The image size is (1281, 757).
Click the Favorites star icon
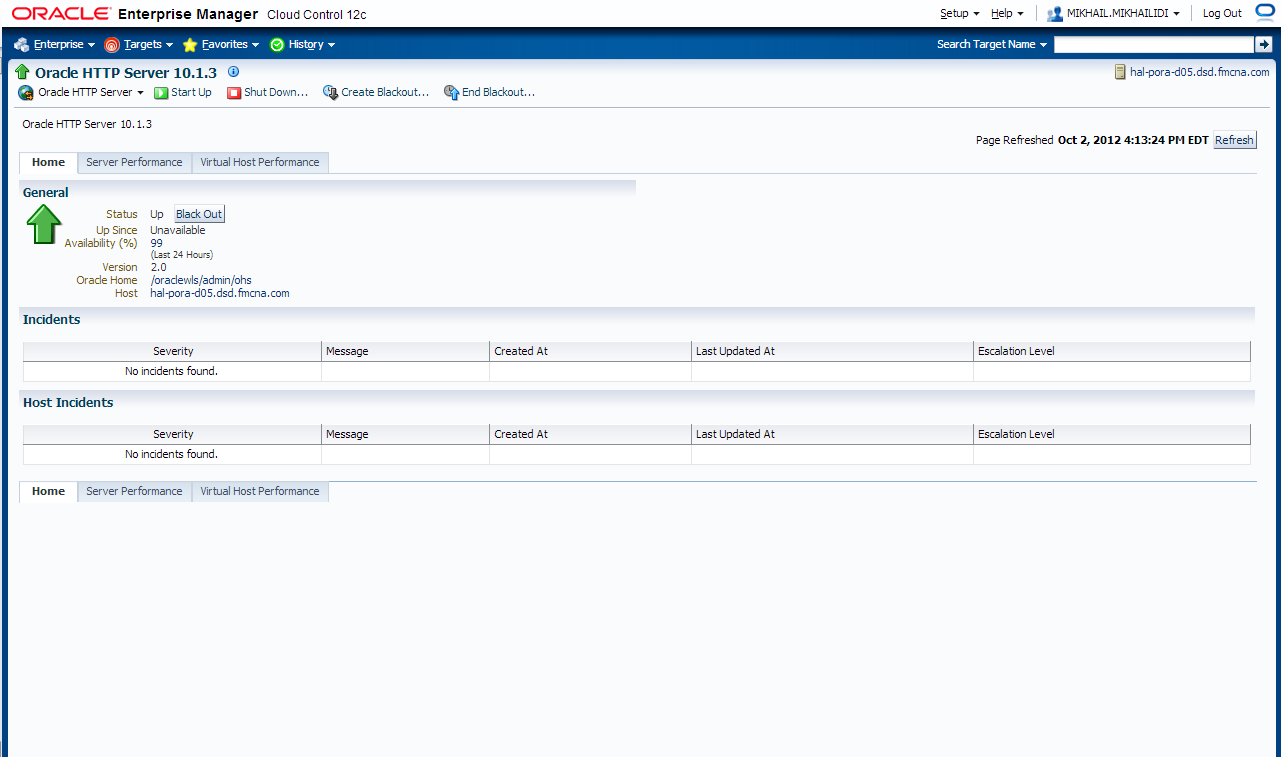(190, 45)
